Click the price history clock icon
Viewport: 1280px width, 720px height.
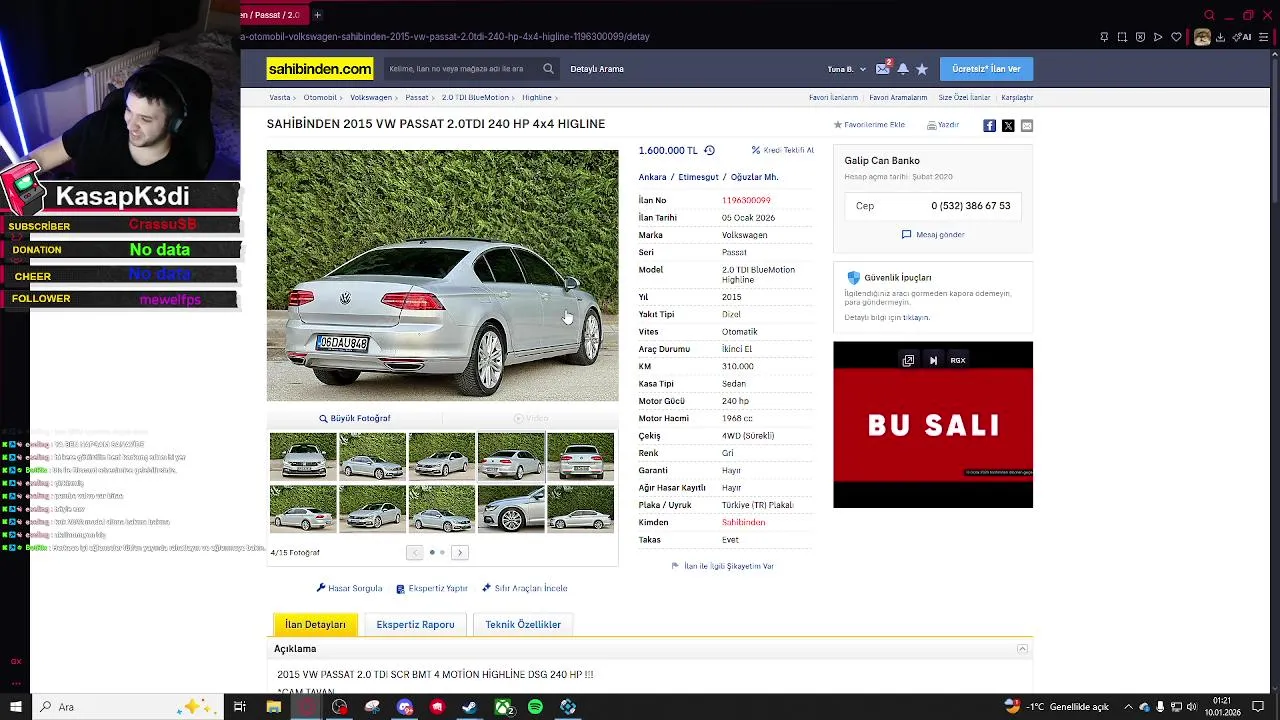click(x=709, y=150)
